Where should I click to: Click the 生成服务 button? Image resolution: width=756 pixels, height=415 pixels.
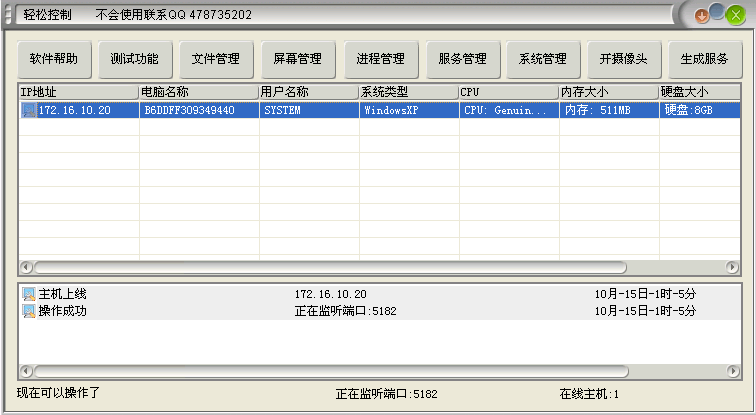704,59
